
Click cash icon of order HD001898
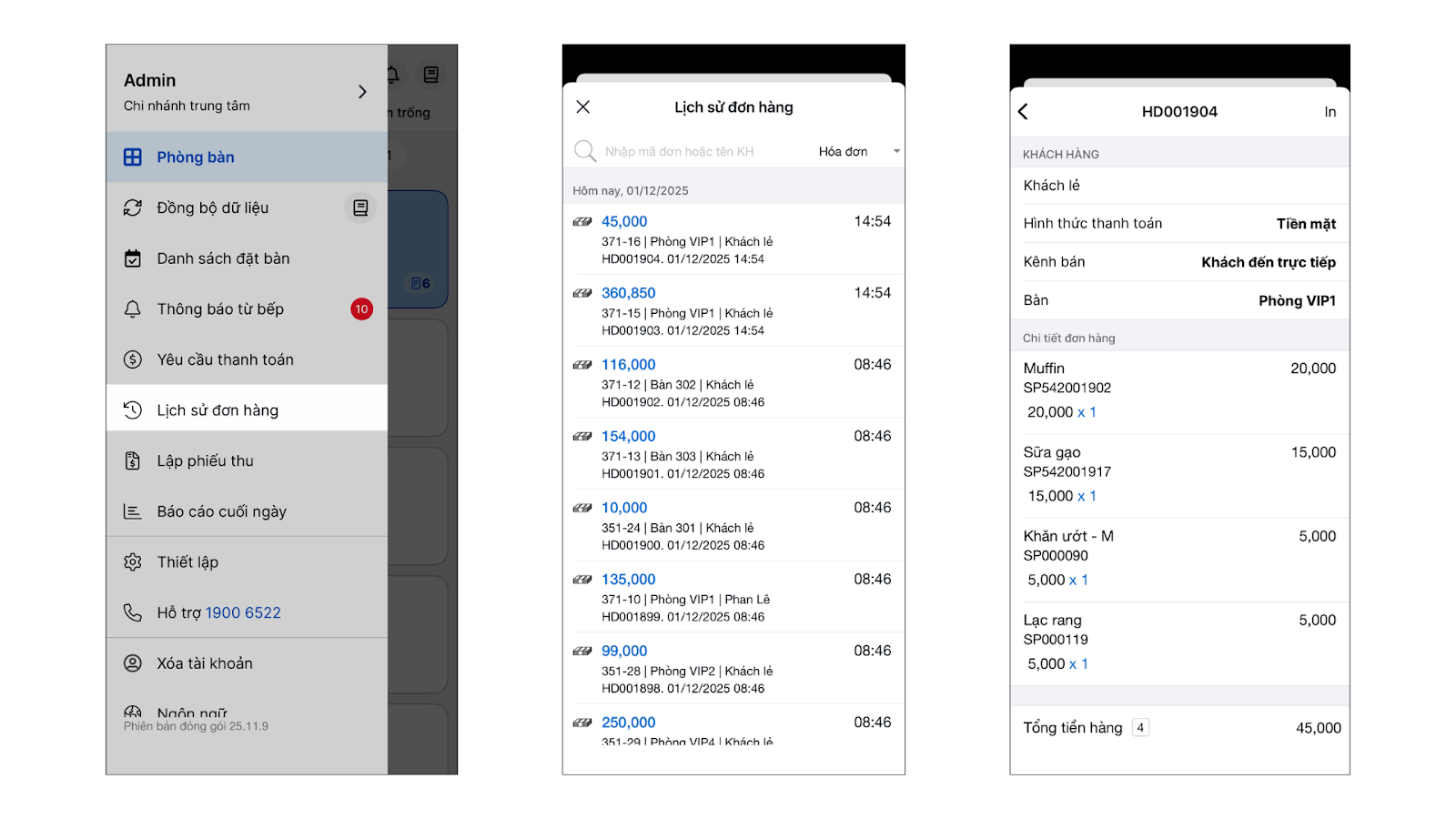(x=582, y=652)
